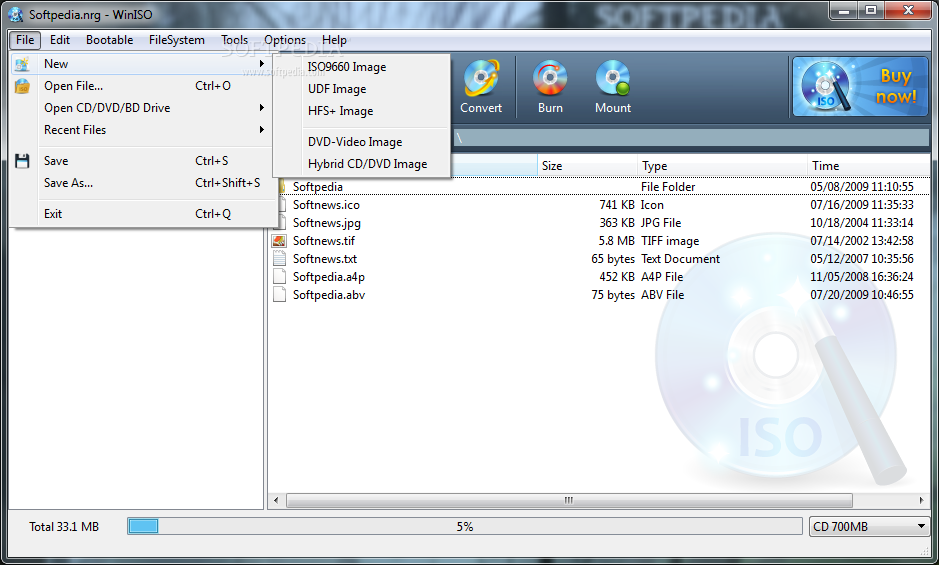Viewport: 939px width, 565px height.
Task: Click the WinISO title bar app icon
Action: tap(16, 14)
